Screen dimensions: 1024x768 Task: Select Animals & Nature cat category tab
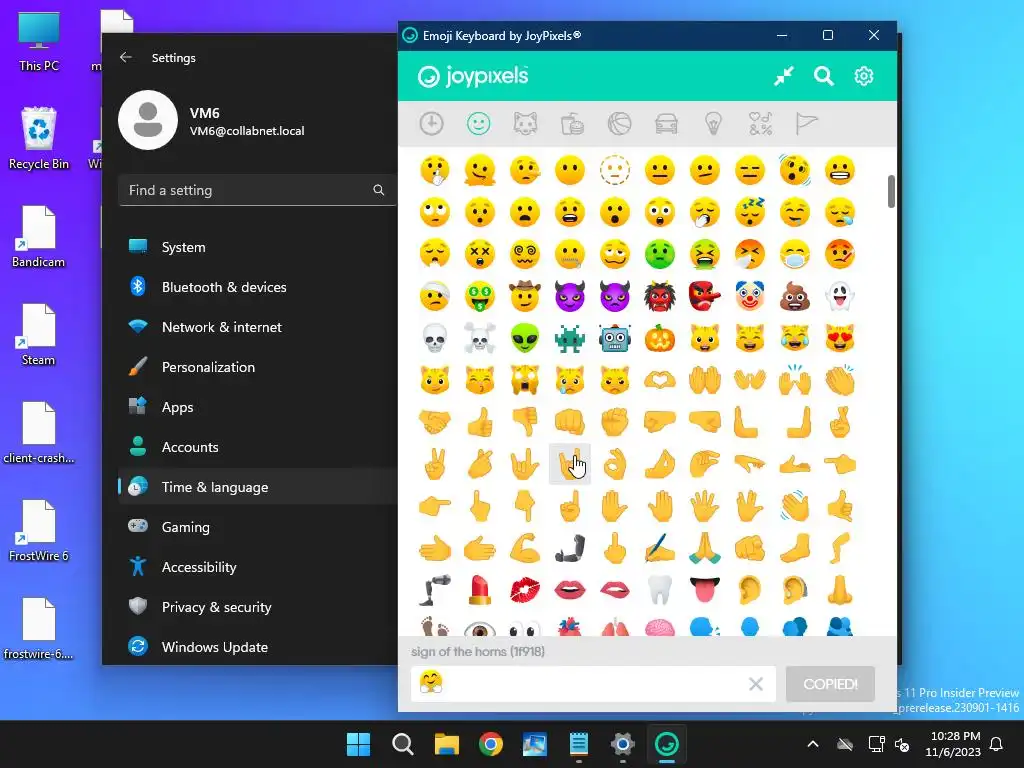point(526,123)
